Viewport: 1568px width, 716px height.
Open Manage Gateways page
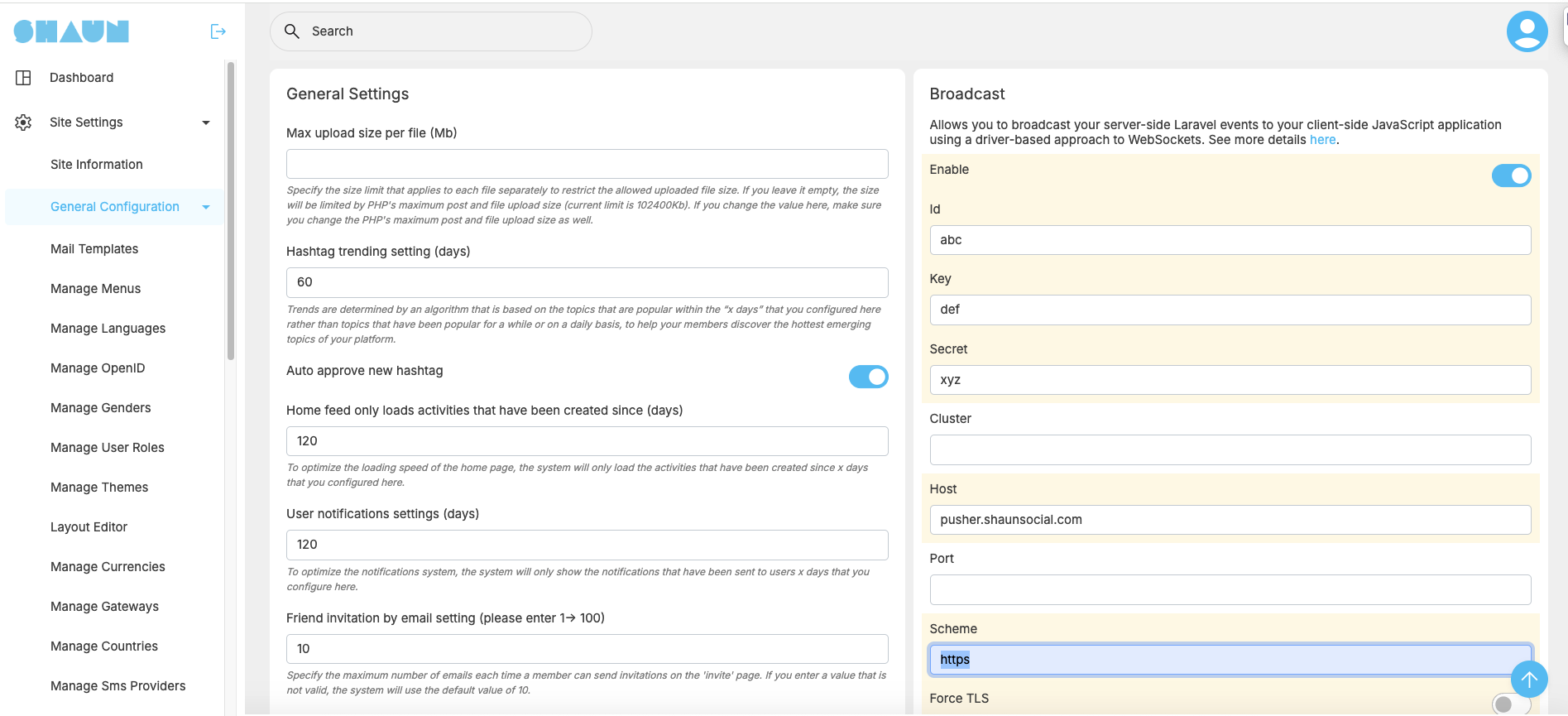point(104,607)
